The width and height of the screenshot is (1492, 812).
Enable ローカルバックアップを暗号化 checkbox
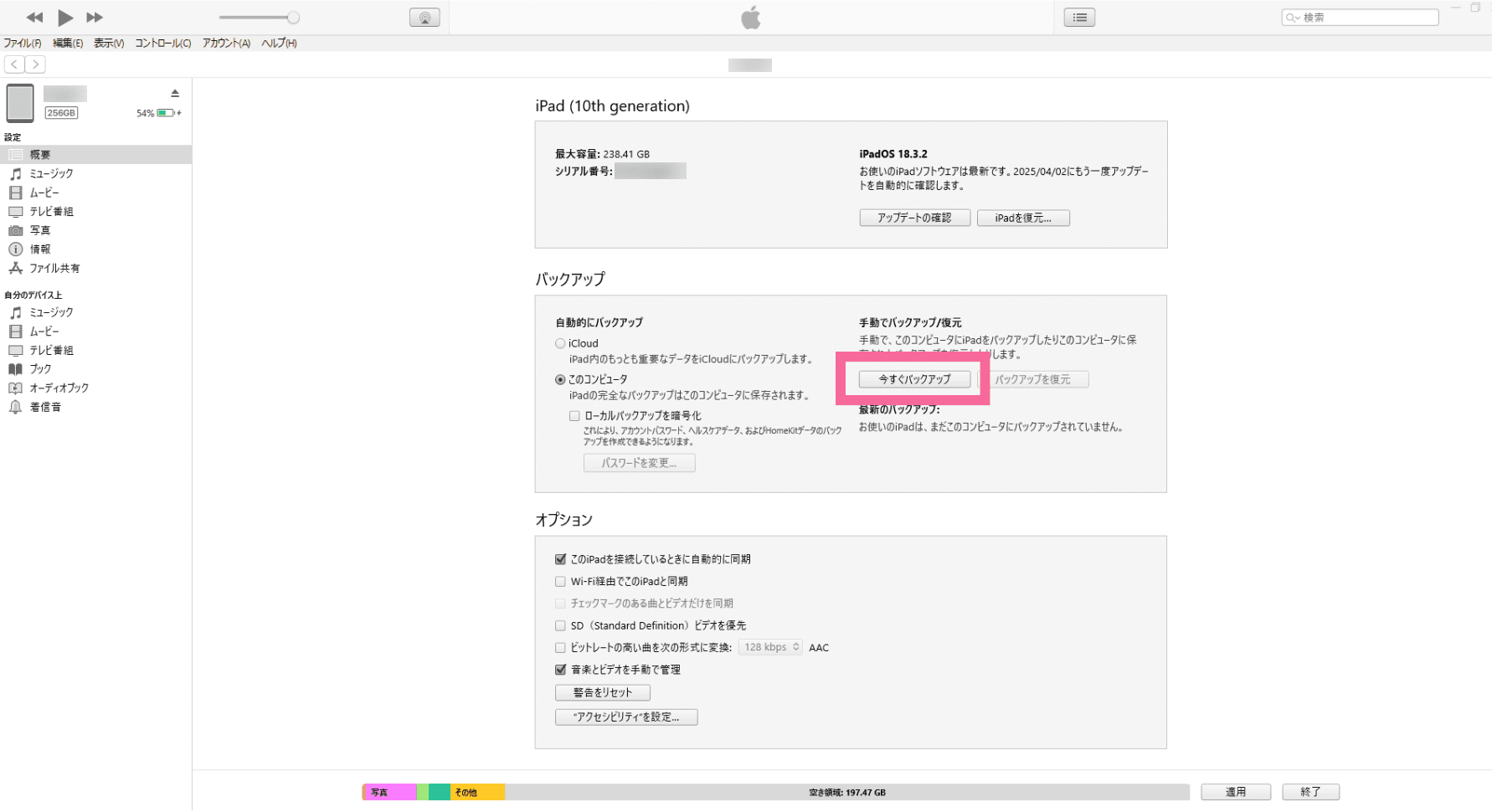pos(574,416)
